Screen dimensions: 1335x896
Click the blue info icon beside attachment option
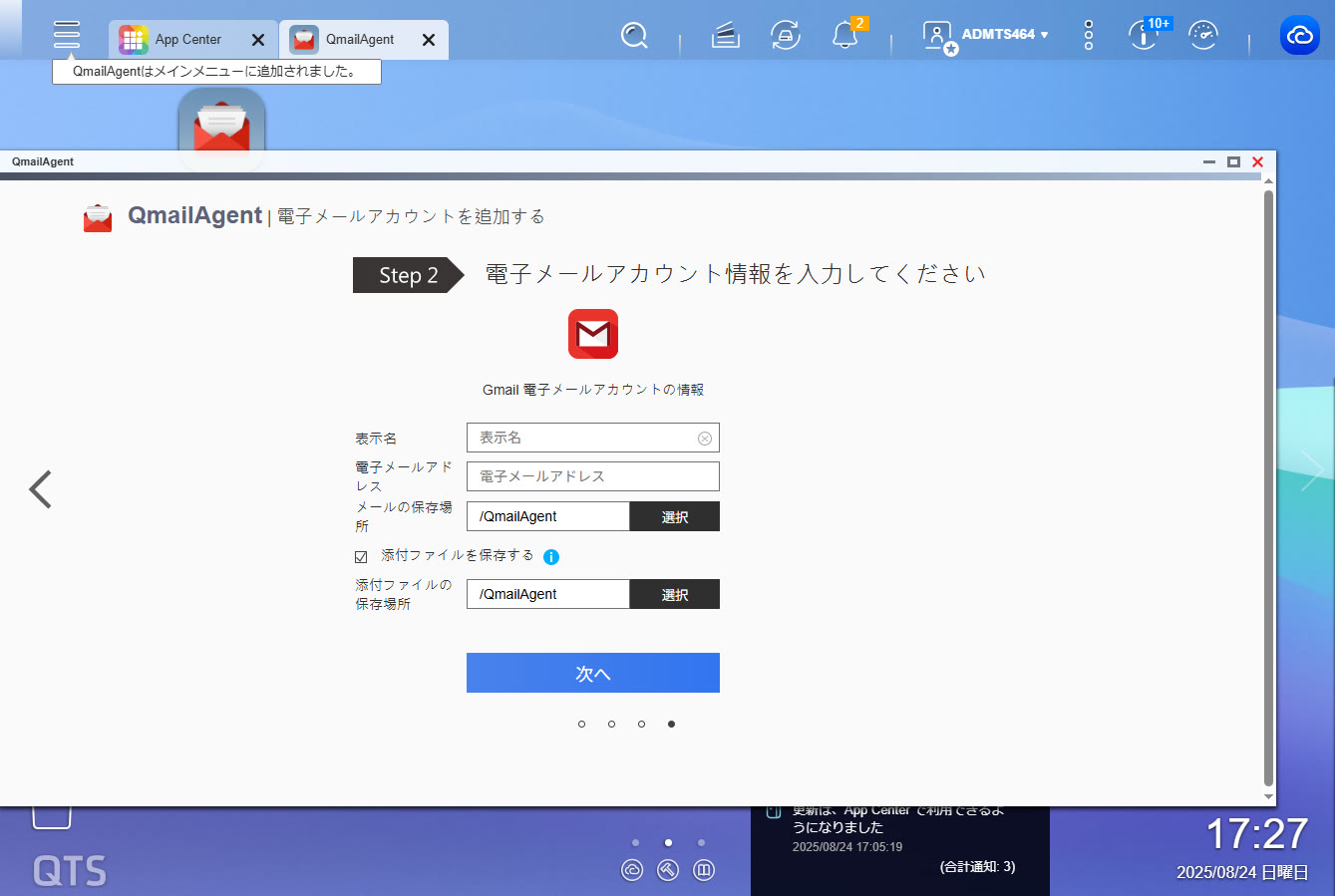coord(551,557)
